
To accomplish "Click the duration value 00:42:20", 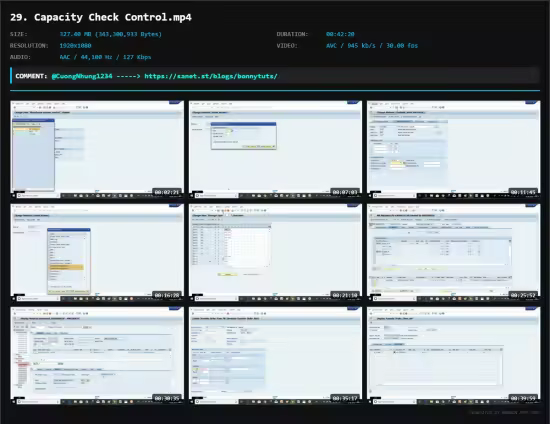I will [x=340, y=34].
